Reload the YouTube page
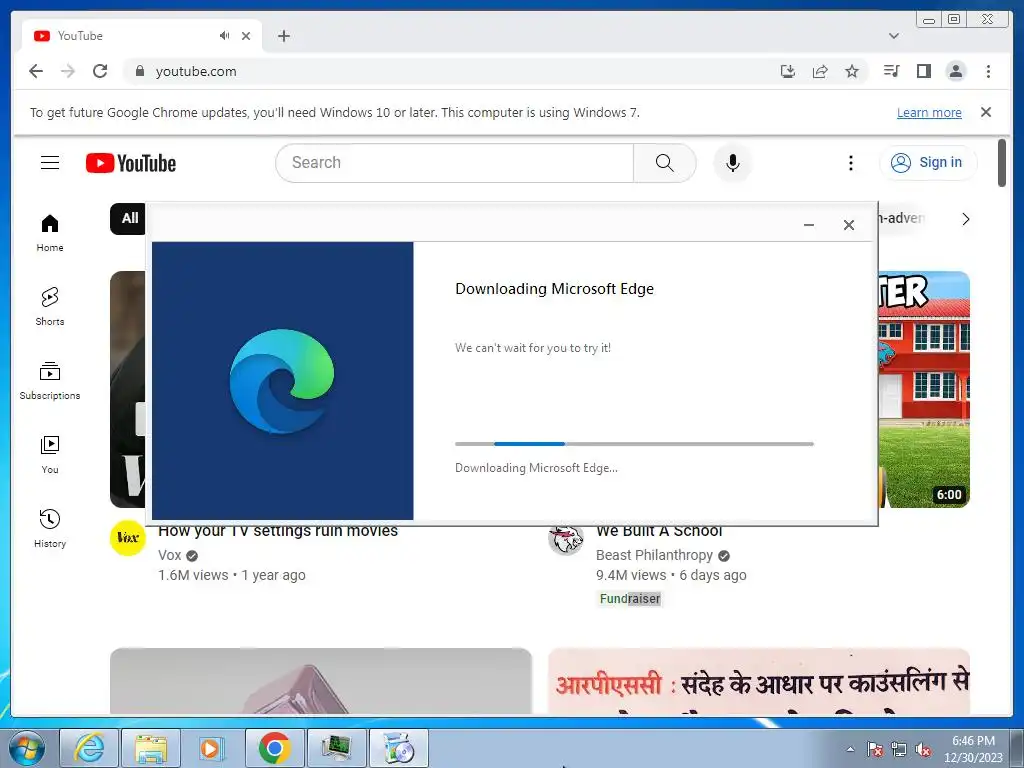Viewport: 1024px width, 768px height. [100, 71]
